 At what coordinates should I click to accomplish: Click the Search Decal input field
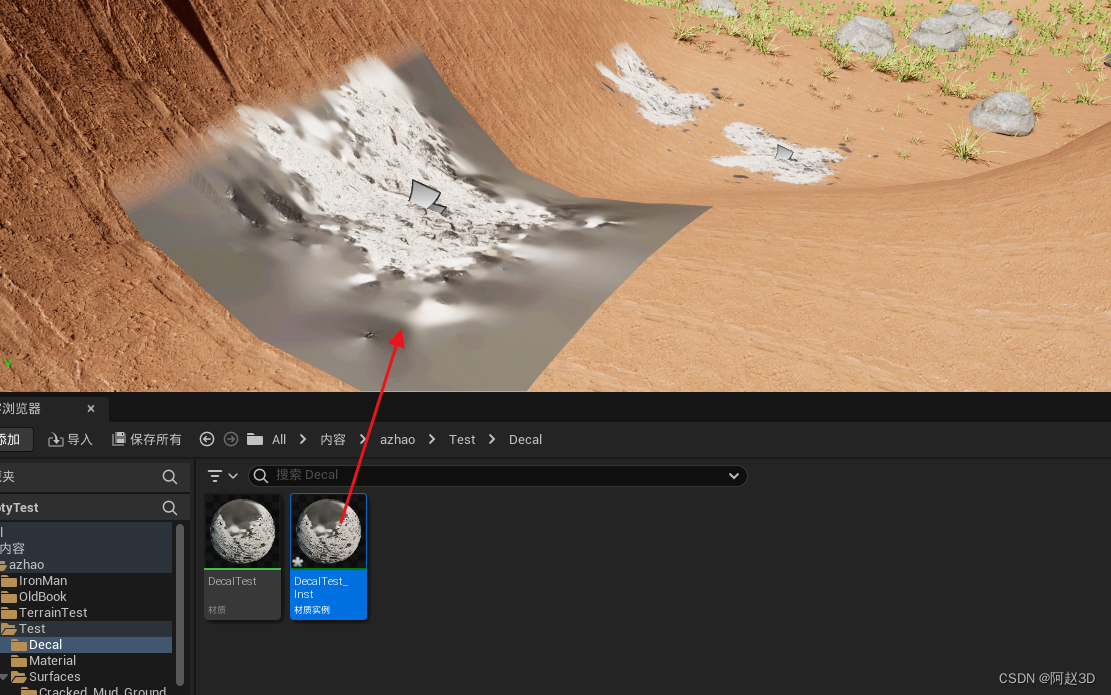point(490,475)
